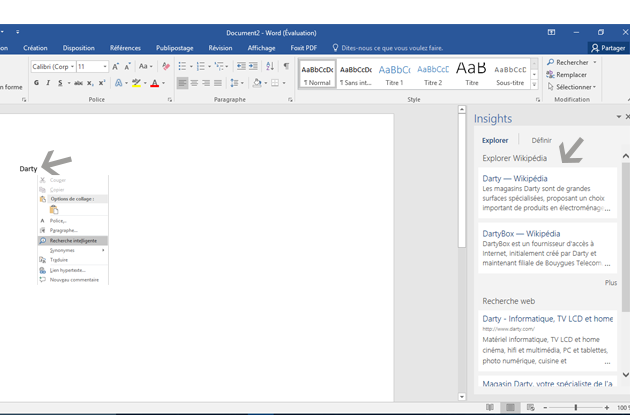Viewport: 630px width, 415px height.
Task: Open the Création ribbon tab
Action: [35, 48]
